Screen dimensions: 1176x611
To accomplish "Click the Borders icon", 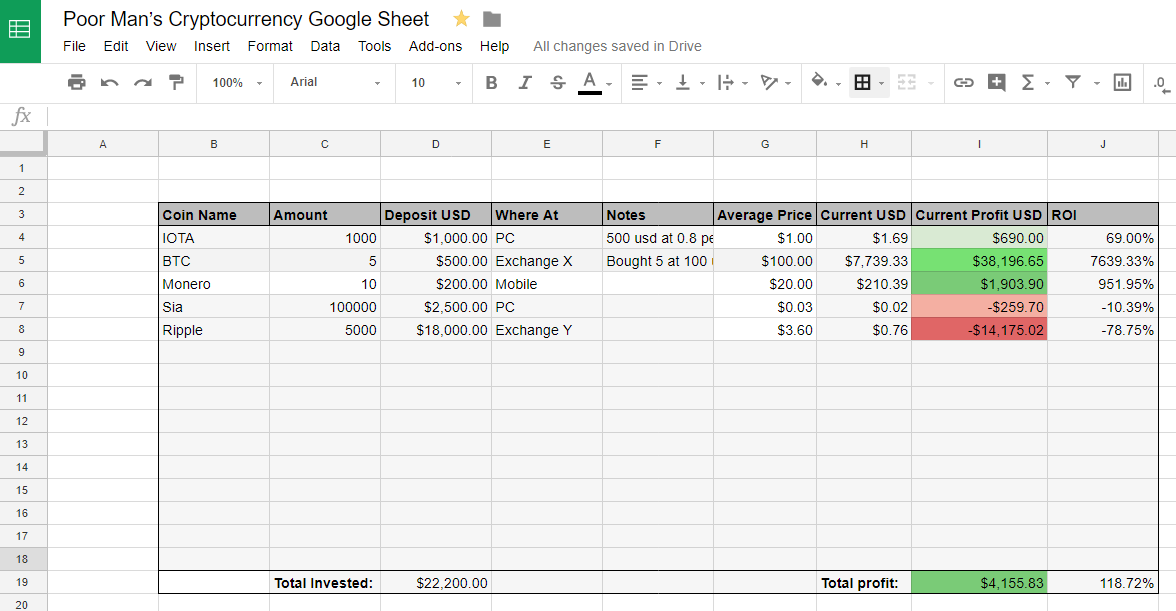I will point(862,82).
